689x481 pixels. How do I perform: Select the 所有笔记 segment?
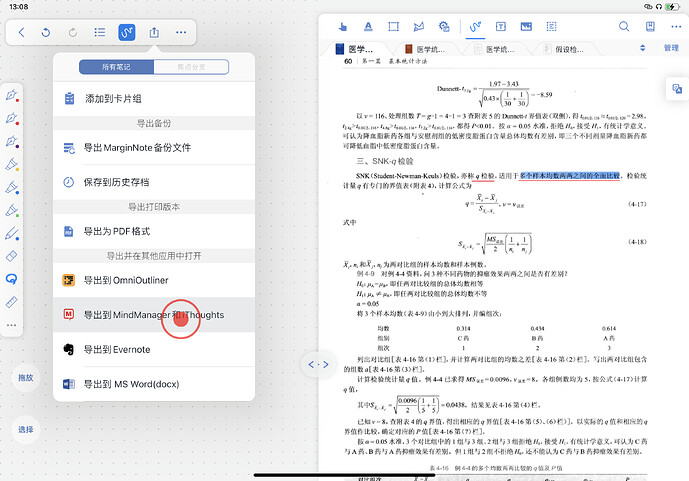click(x=116, y=67)
